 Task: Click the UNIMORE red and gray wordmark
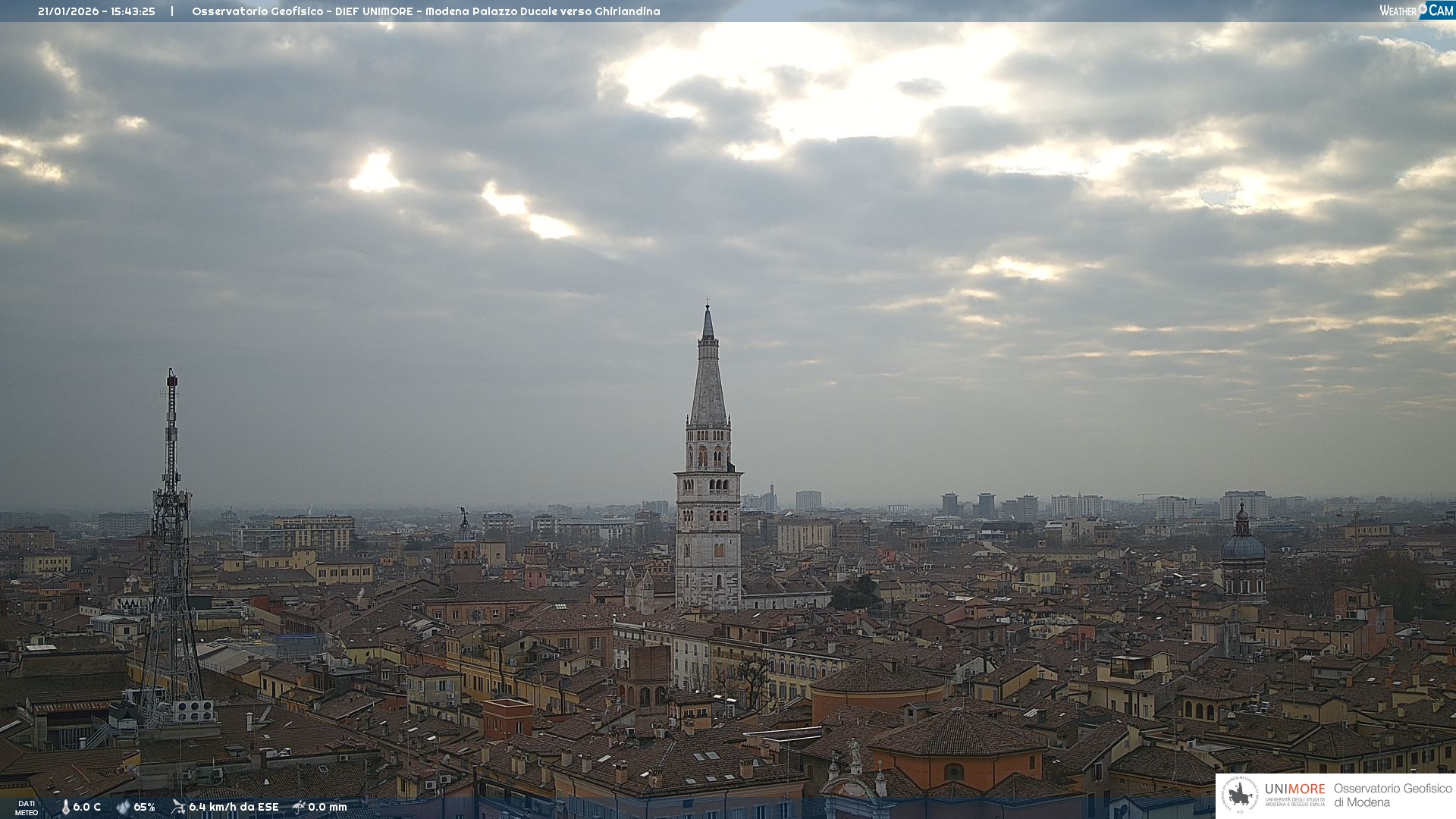pos(1294,789)
